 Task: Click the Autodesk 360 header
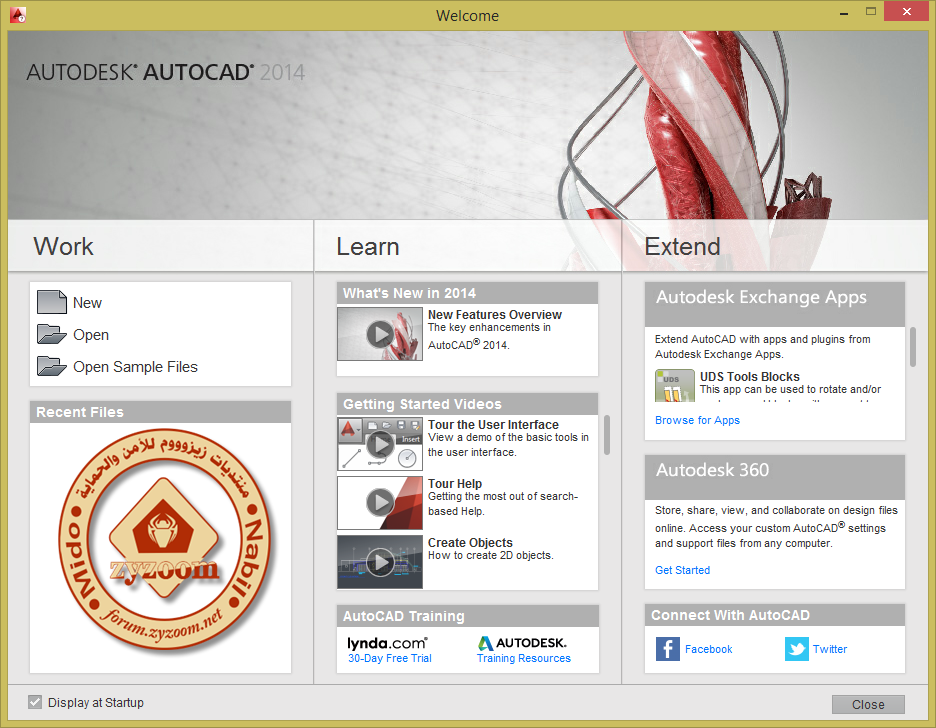pyautogui.click(x=775, y=477)
